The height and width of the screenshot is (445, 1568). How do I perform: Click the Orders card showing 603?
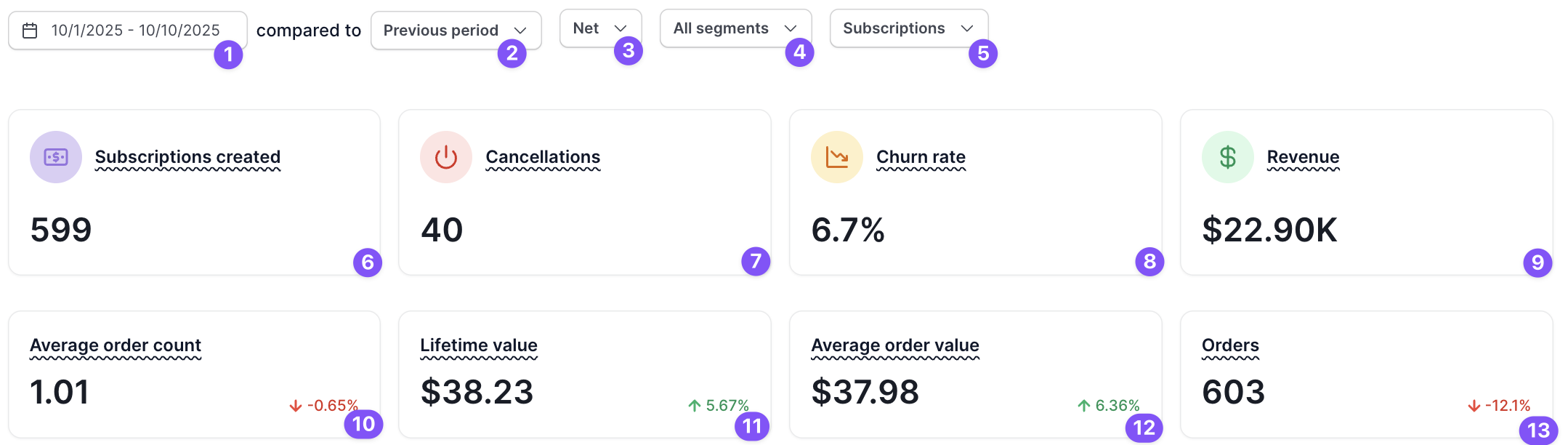1367,374
